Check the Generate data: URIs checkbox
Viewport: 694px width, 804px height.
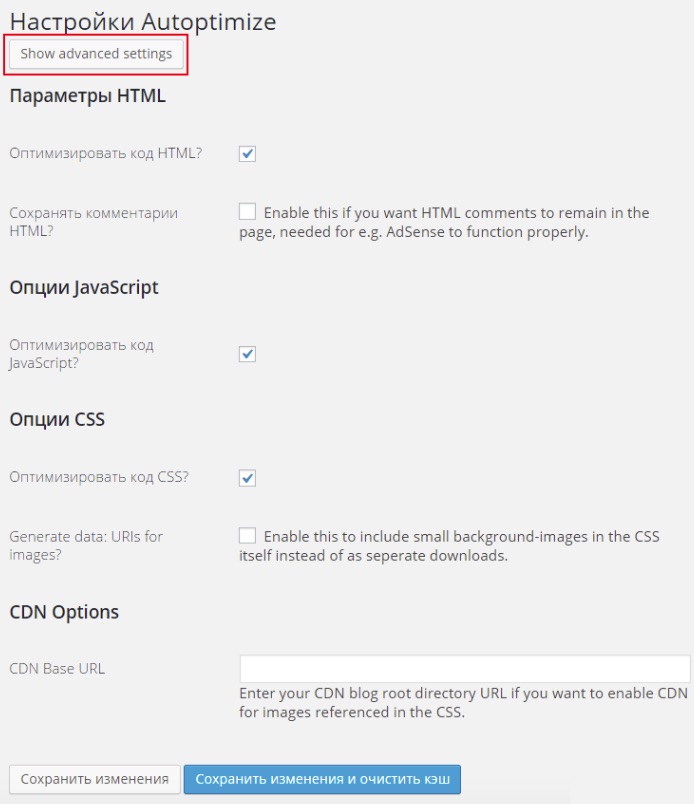point(248,536)
